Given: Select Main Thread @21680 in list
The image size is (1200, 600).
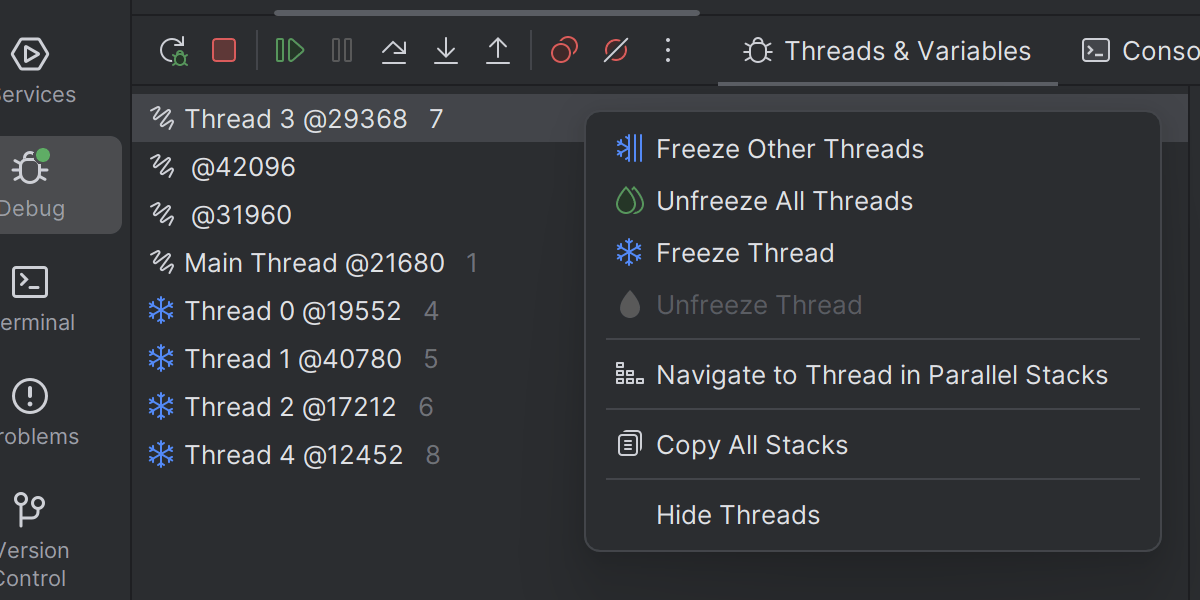Looking at the screenshot, I should pyautogui.click(x=314, y=263).
